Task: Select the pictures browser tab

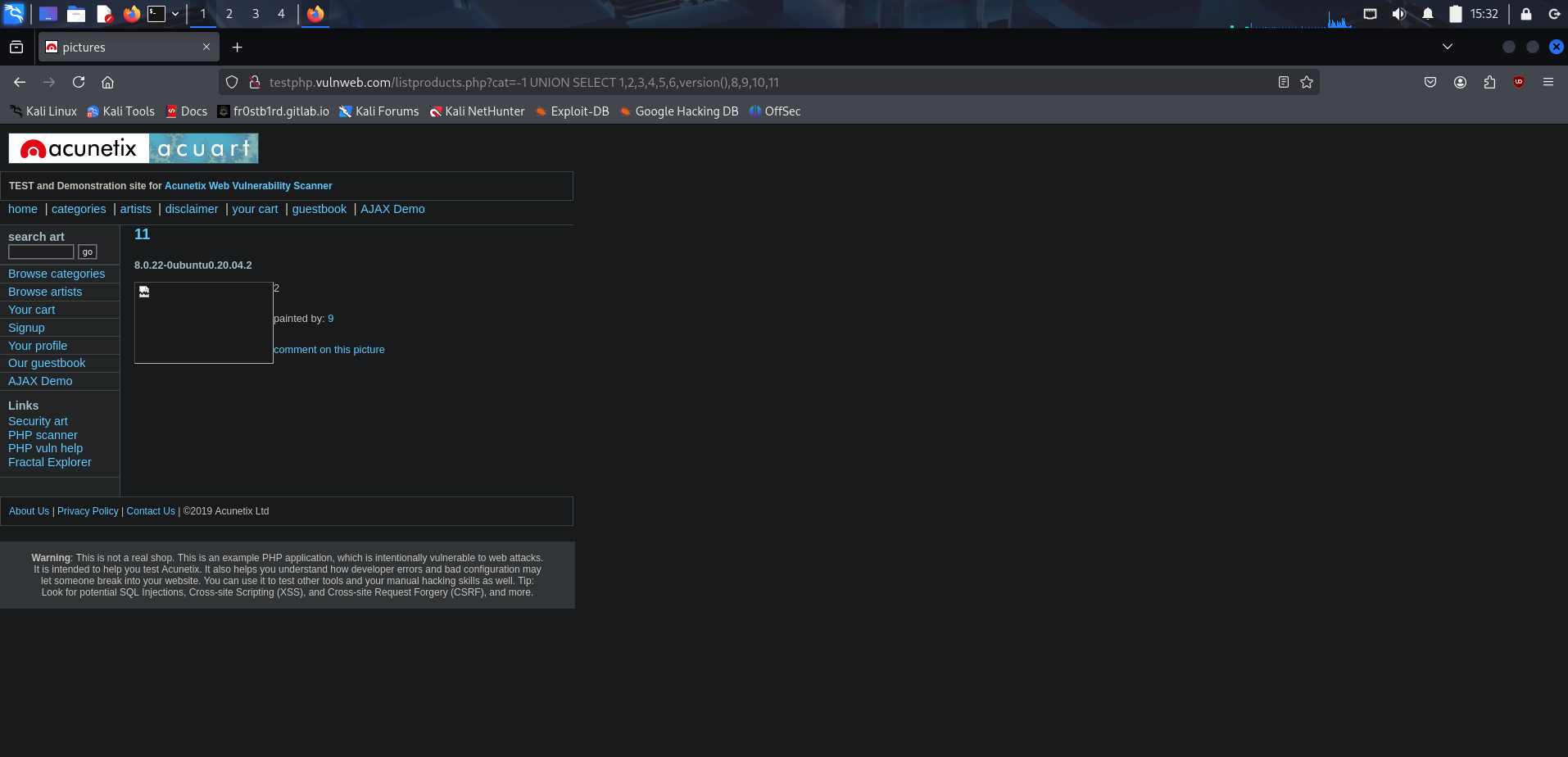Action: (x=123, y=48)
